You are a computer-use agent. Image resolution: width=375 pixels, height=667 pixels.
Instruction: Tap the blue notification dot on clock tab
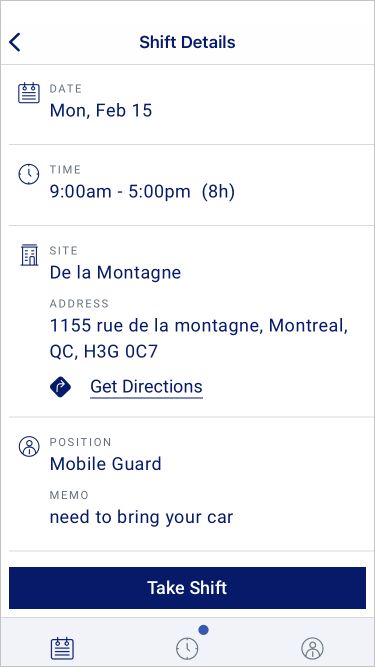coord(204,630)
